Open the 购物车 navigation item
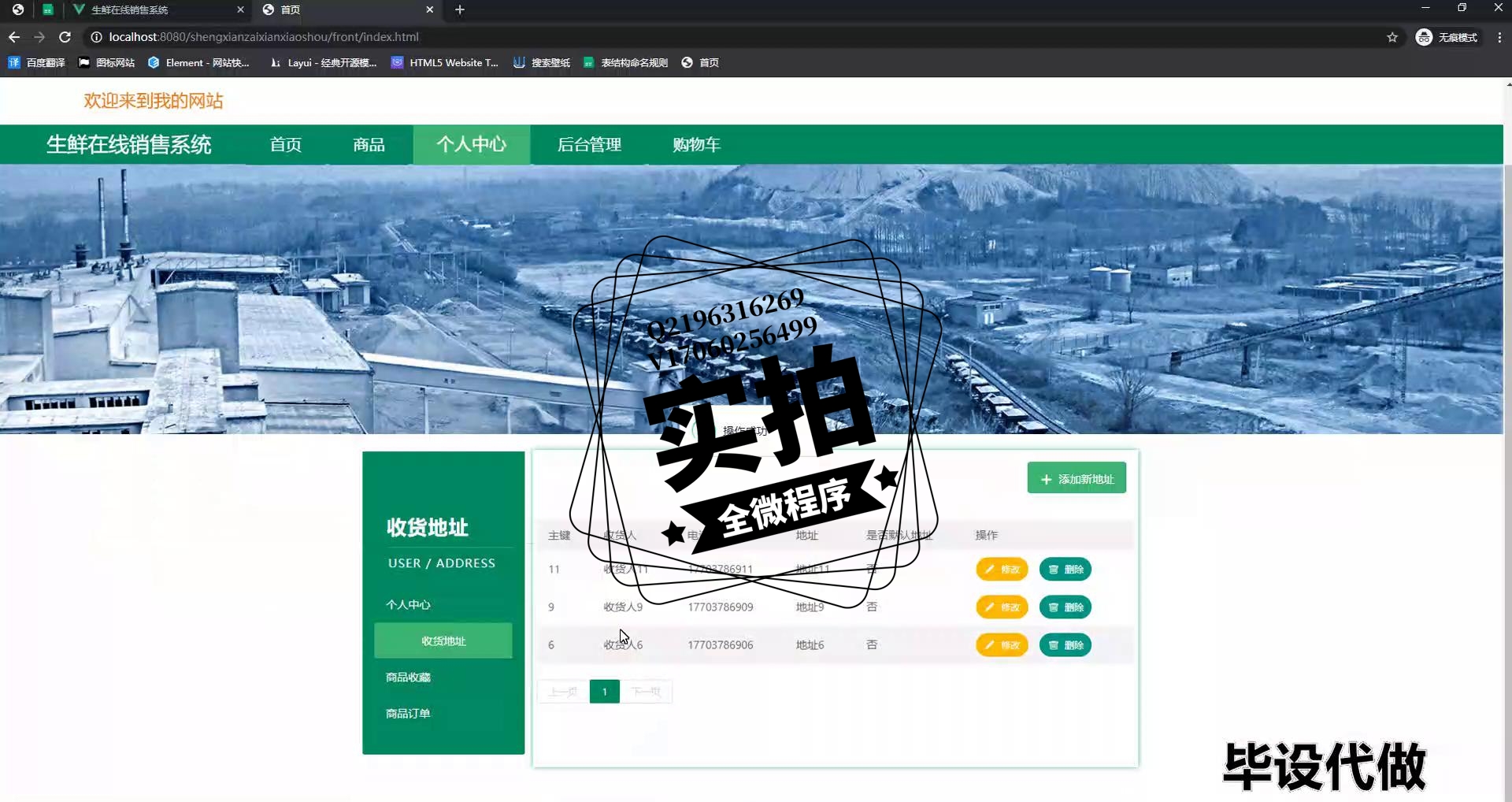Screen dimensions: 1512x802 coord(696,144)
